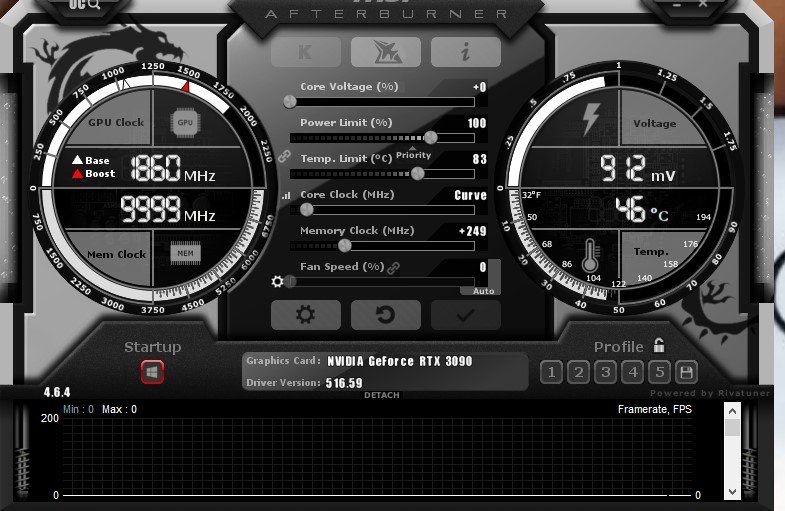Image resolution: width=785 pixels, height=511 pixels.
Task: Open fan settings gear beside Fan Speed
Action: [277, 281]
